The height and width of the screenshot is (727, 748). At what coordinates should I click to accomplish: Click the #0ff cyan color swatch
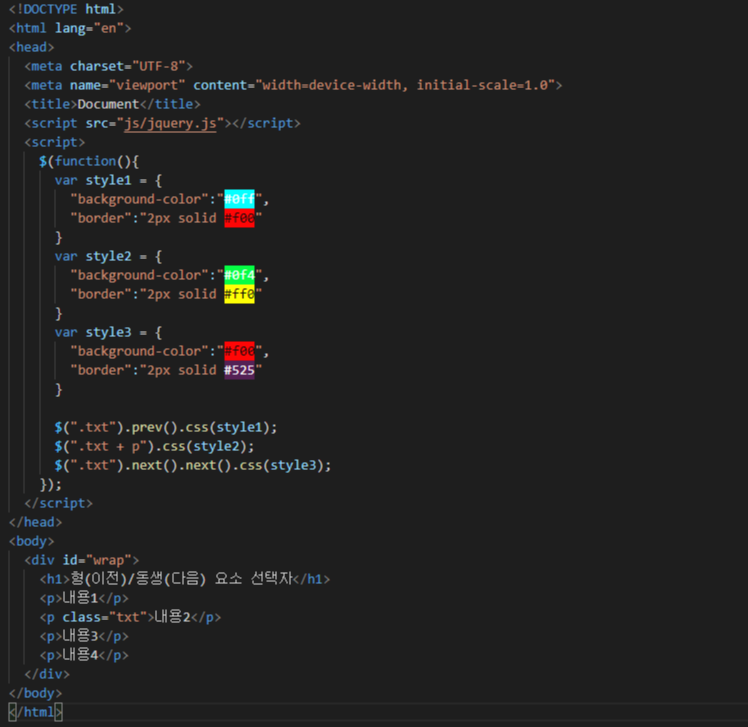coord(239,199)
